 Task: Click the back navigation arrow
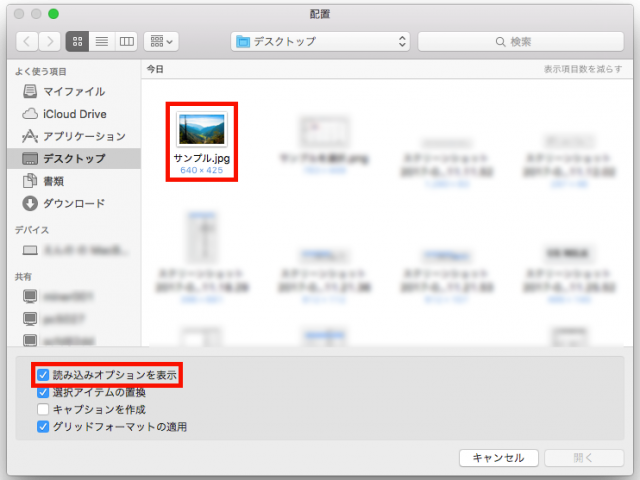(27, 41)
